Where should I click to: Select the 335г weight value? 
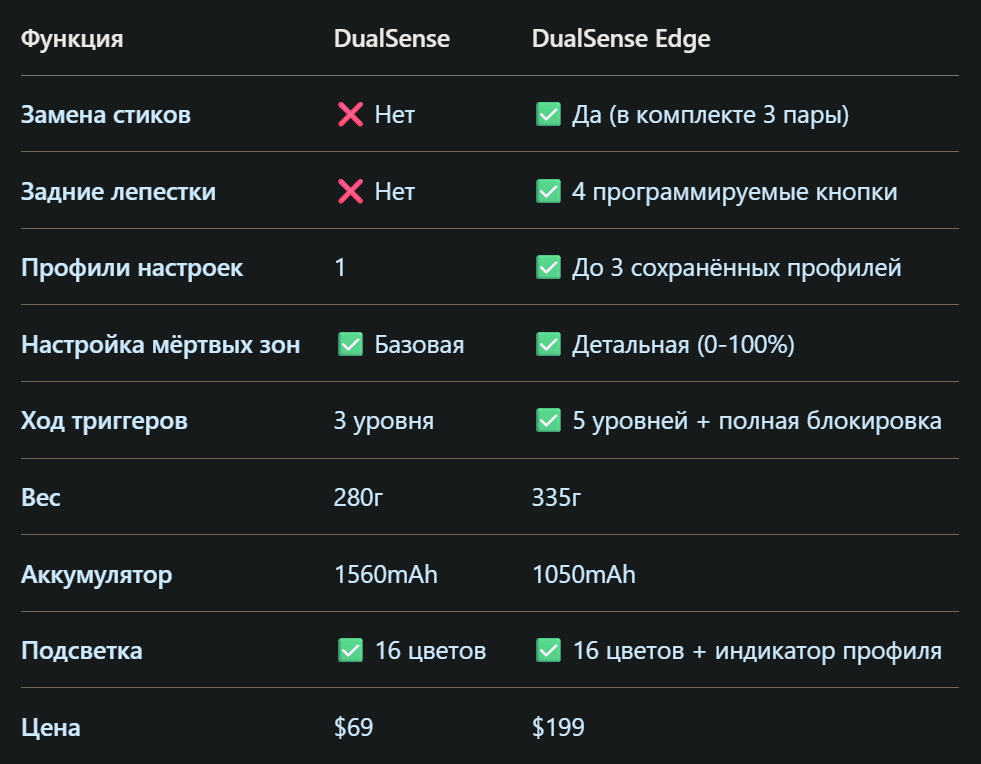pos(556,498)
